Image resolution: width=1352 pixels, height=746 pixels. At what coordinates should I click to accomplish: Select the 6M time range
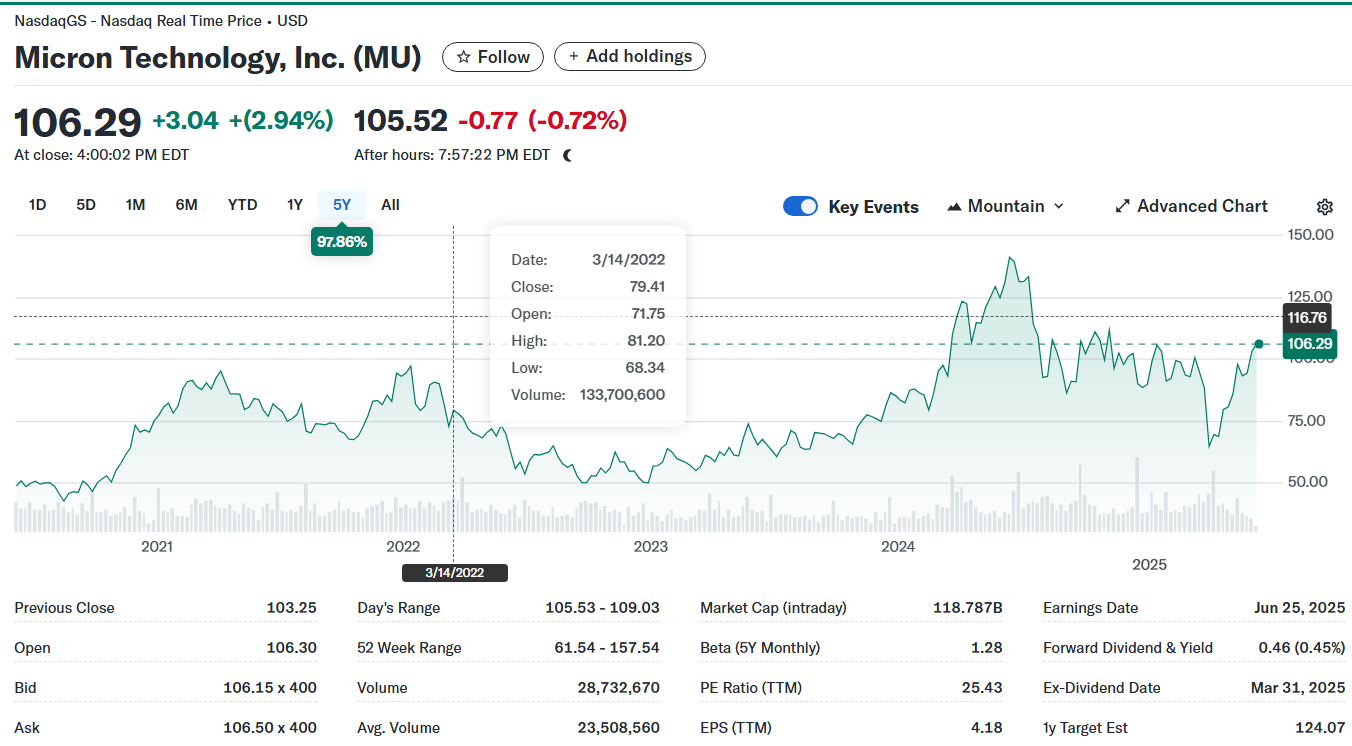click(x=186, y=205)
